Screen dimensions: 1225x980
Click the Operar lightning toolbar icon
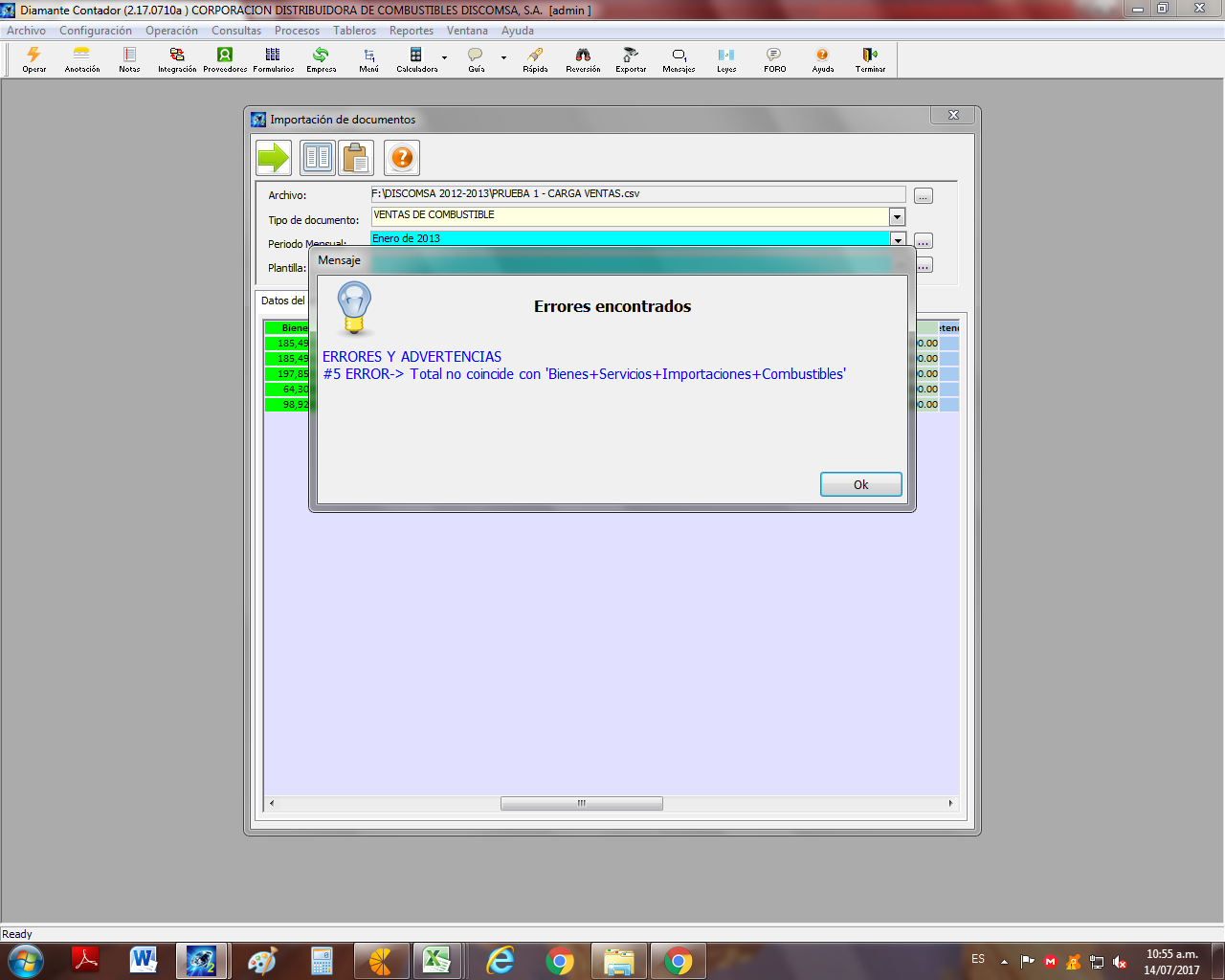pos(34,59)
